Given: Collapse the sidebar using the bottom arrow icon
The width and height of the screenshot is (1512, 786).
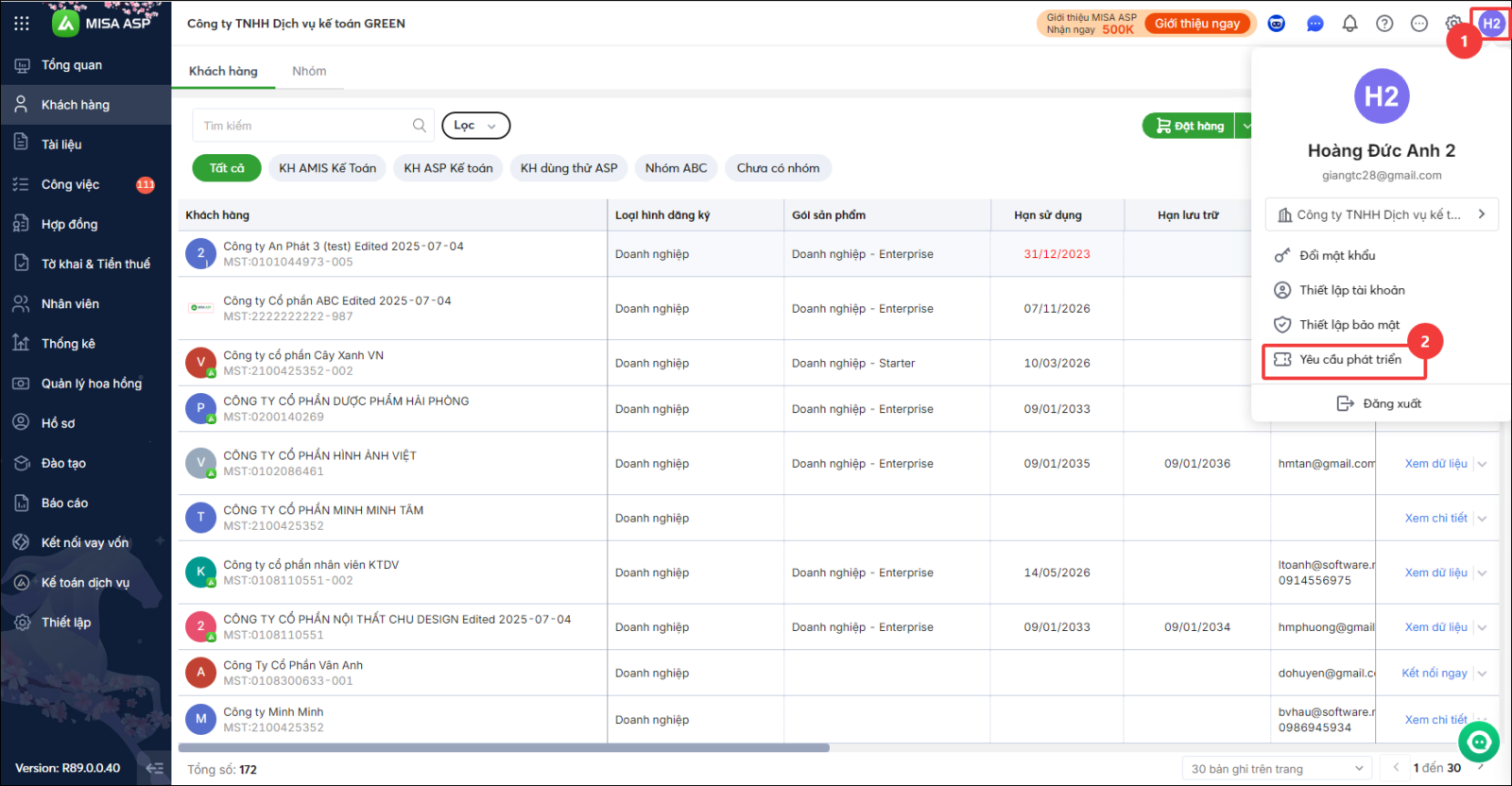Looking at the screenshot, I should 155,768.
